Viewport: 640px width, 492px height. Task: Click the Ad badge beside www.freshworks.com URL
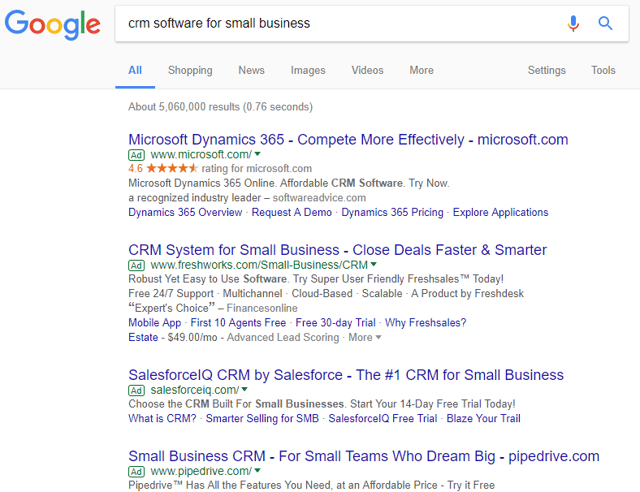[136, 265]
